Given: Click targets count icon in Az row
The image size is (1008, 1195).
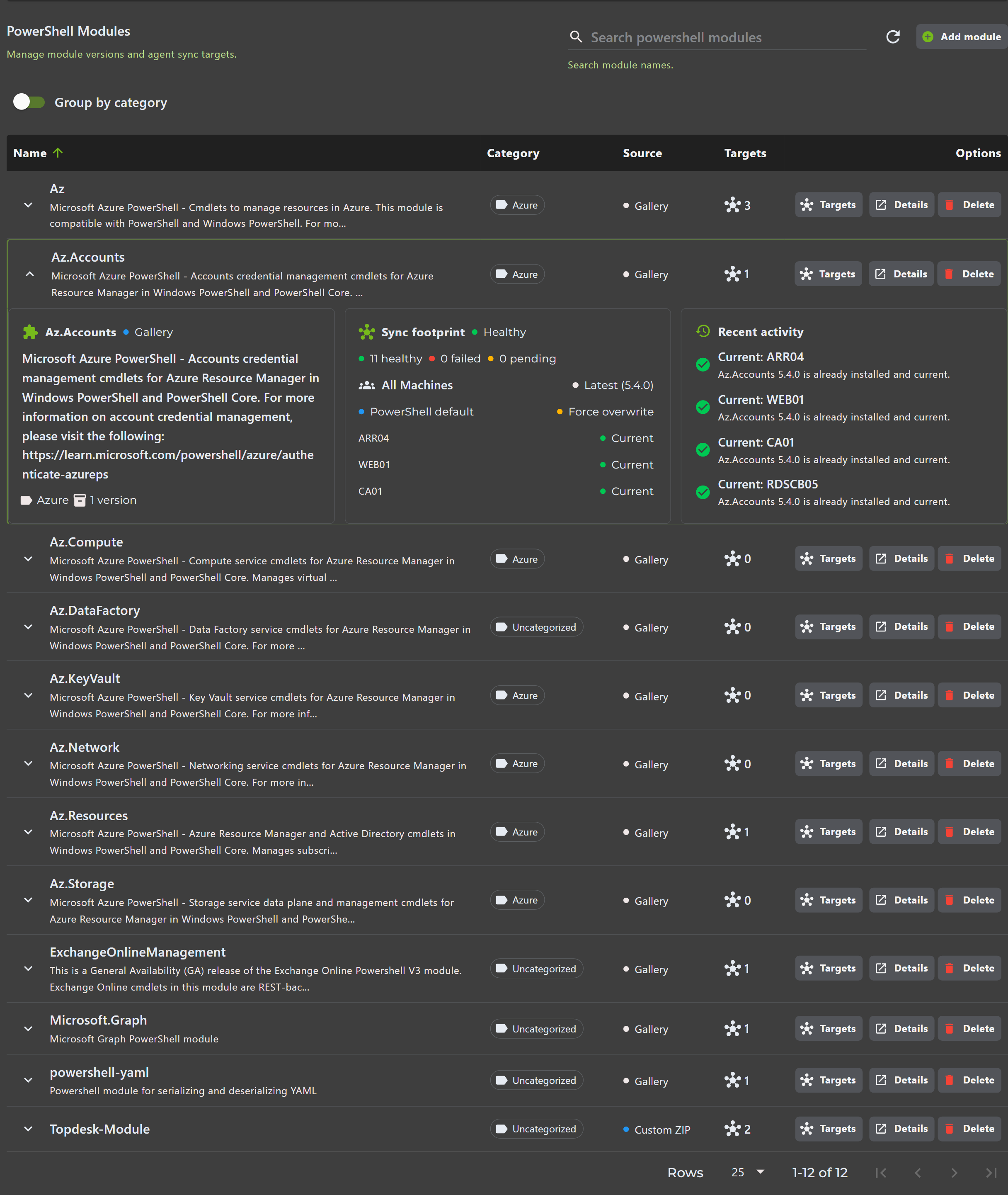Looking at the screenshot, I should [732, 205].
